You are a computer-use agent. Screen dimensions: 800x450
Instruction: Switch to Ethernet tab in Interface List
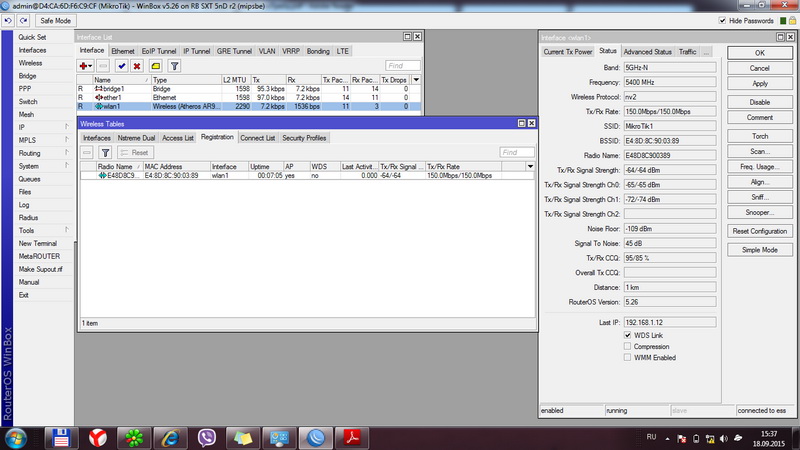click(123, 52)
